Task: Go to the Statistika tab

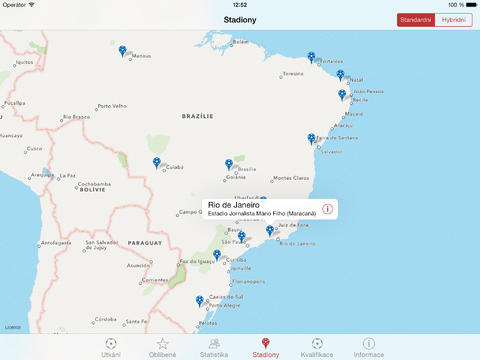Action: click(214, 347)
